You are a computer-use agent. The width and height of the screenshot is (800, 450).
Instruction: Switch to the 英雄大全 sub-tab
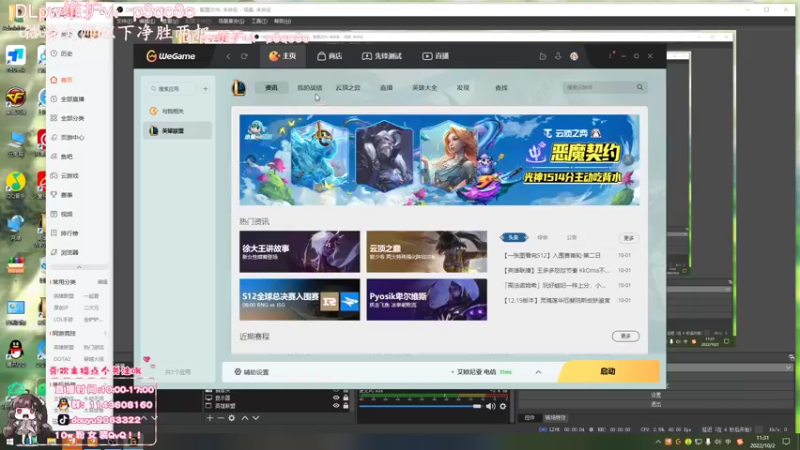424,88
